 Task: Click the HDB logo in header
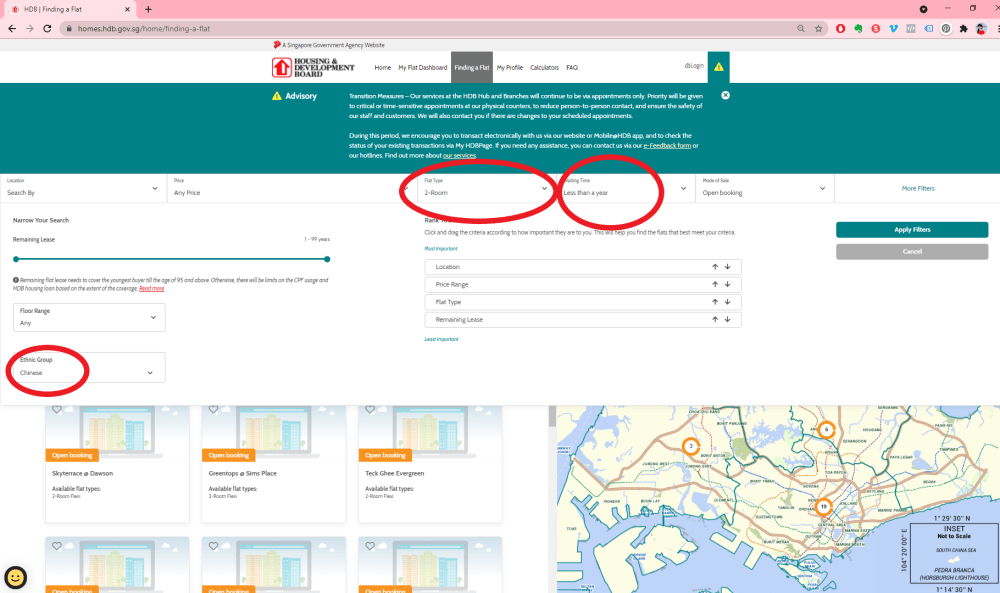pyautogui.click(x=313, y=67)
